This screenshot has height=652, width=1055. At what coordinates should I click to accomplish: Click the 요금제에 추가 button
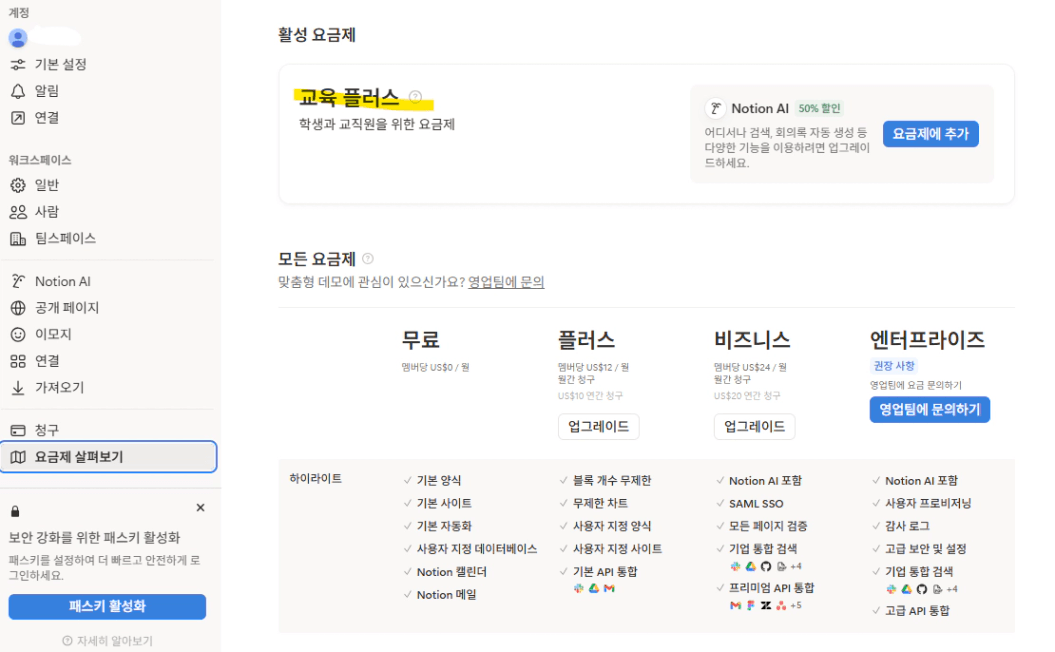(x=931, y=134)
